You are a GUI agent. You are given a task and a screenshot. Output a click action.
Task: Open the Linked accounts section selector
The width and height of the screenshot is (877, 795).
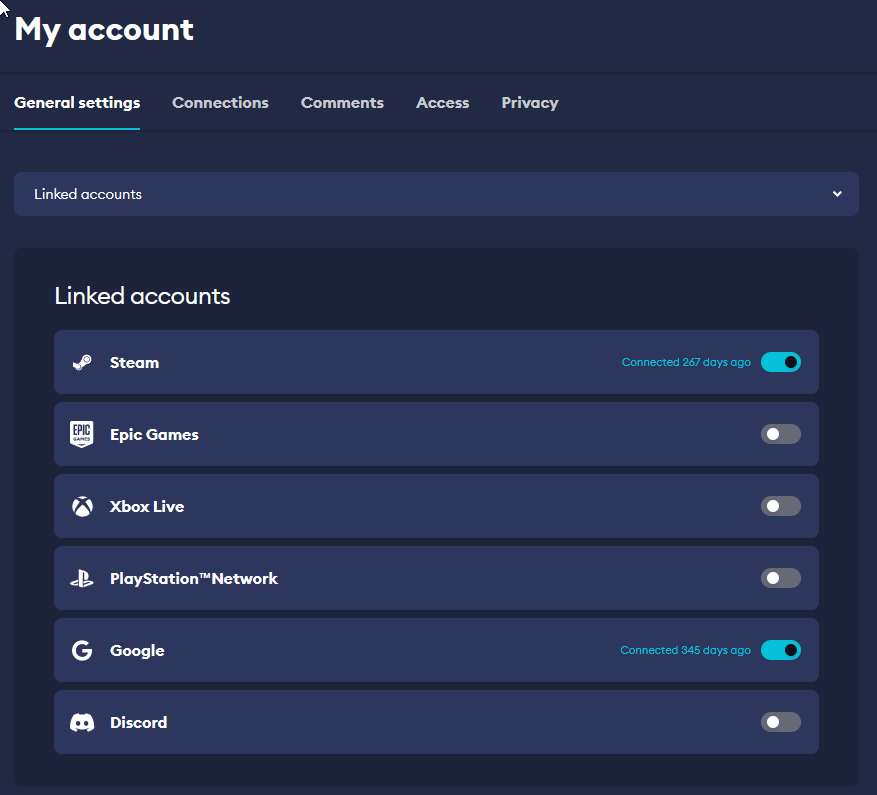pos(436,194)
